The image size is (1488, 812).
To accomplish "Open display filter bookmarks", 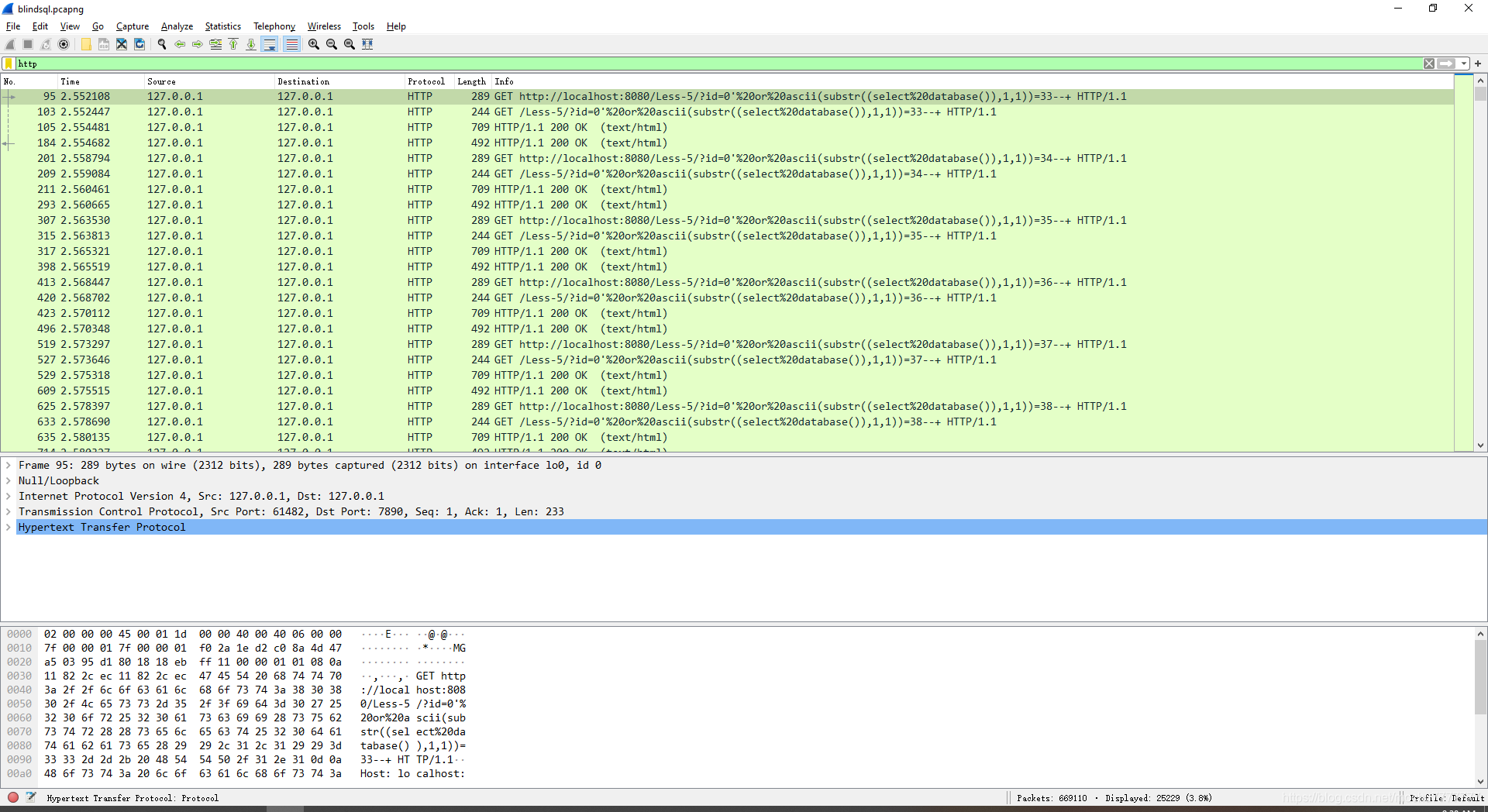I will coord(9,64).
